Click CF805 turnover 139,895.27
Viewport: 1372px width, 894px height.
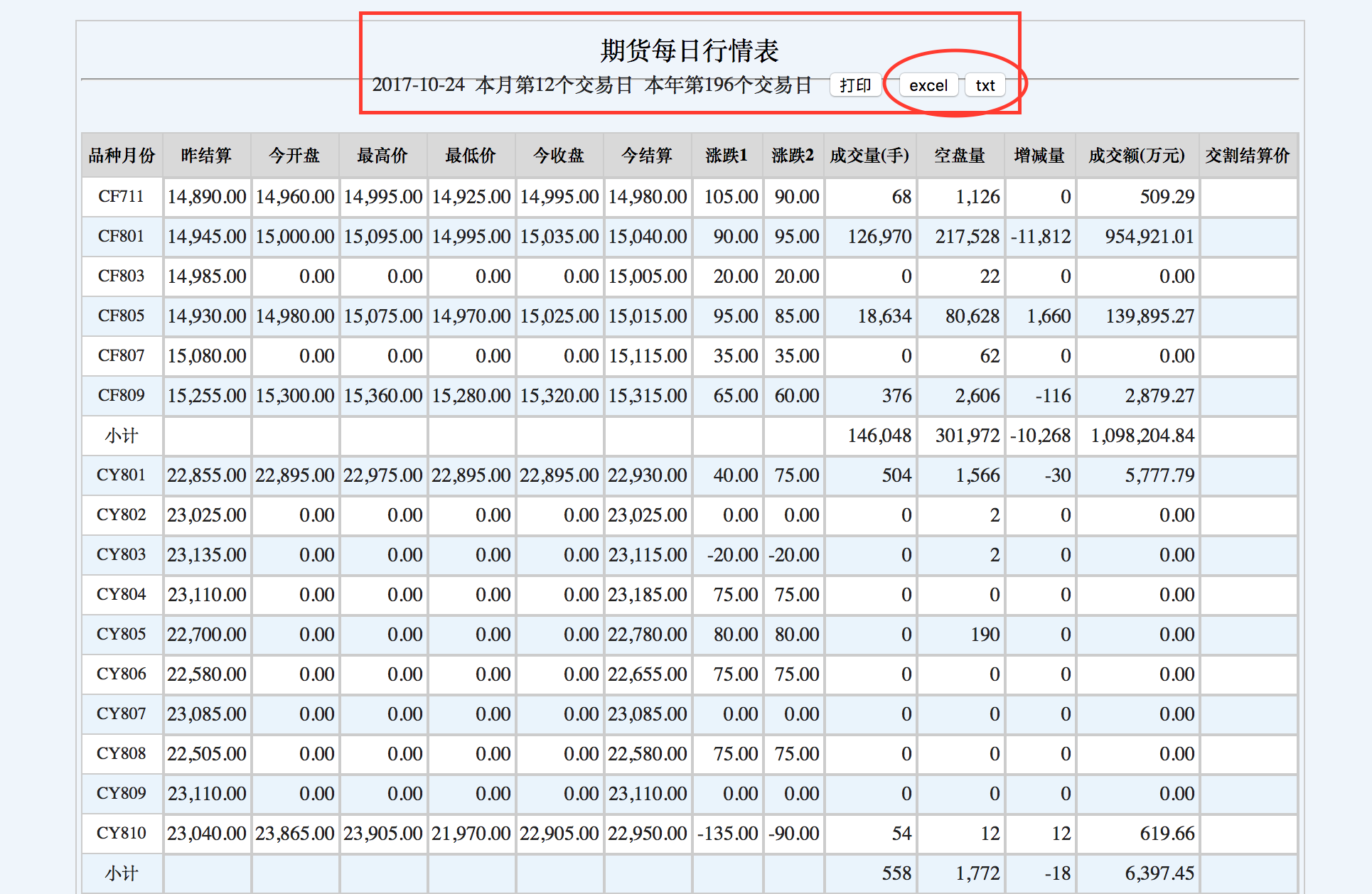(1150, 316)
